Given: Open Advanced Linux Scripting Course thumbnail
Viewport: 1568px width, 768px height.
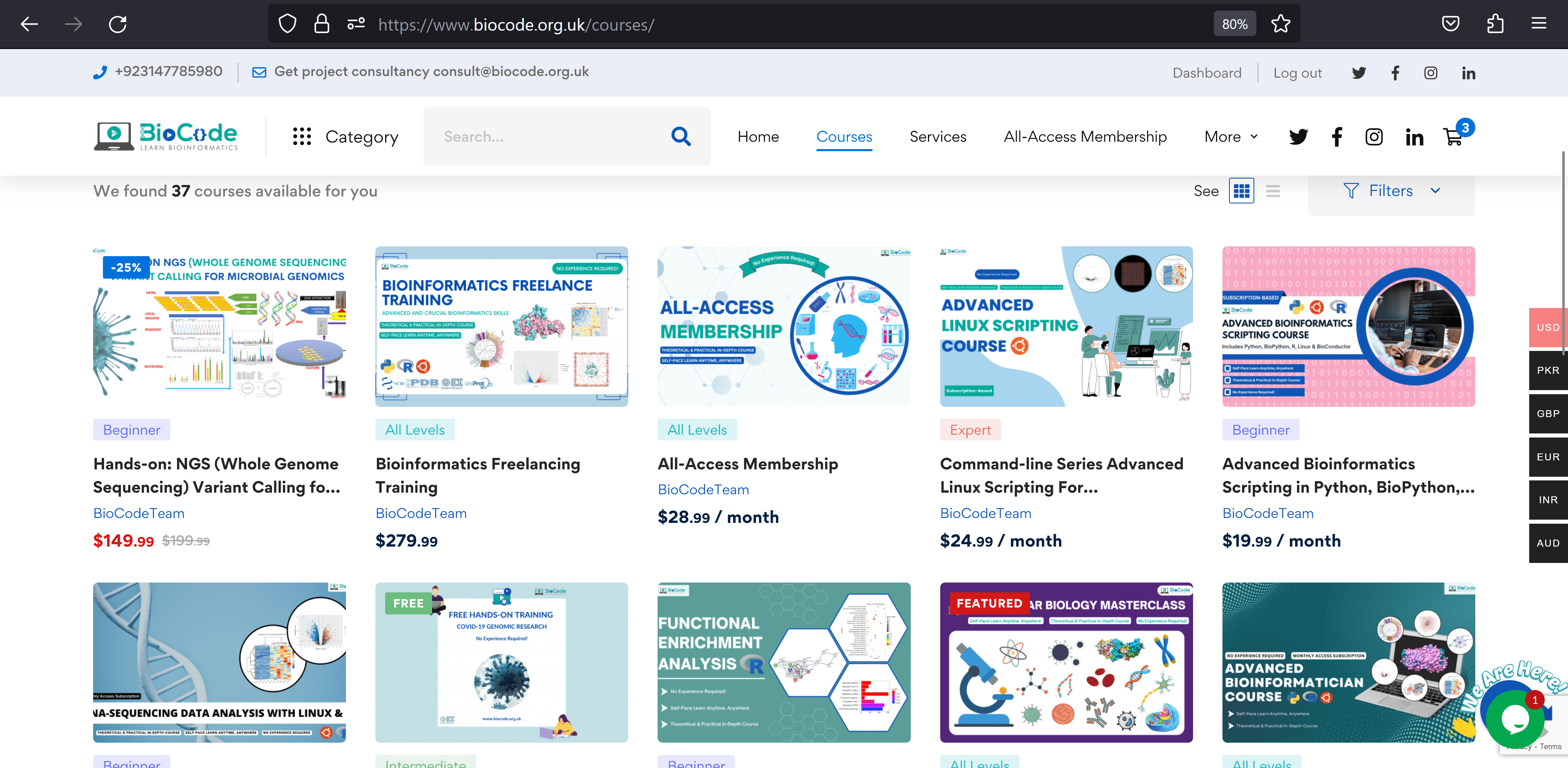Looking at the screenshot, I should click(x=1066, y=326).
